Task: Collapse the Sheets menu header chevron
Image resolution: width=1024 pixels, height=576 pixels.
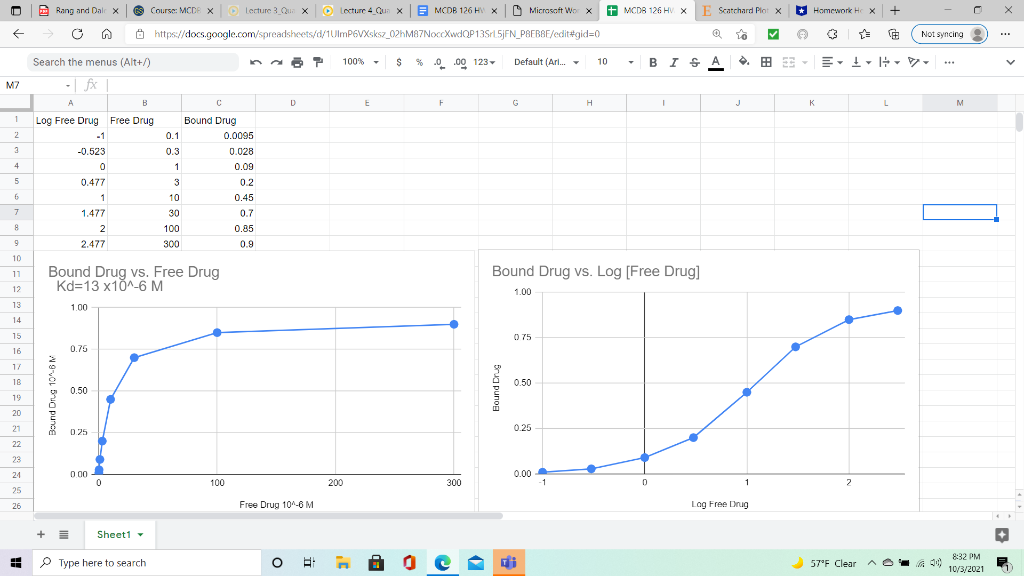Action: pos(1010,62)
